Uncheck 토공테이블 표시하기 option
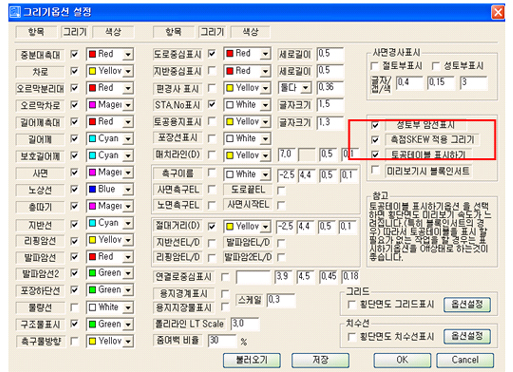 pos(375,155)
